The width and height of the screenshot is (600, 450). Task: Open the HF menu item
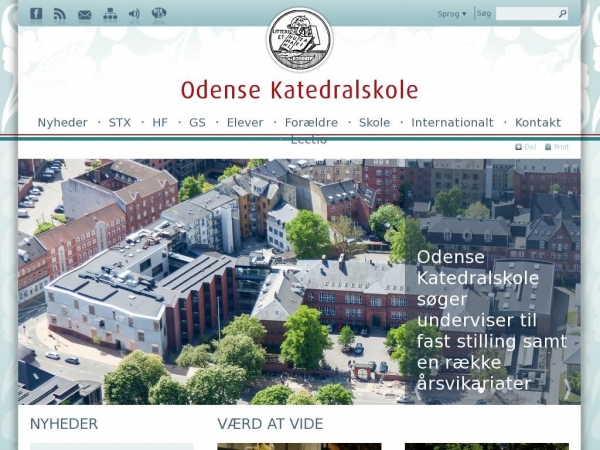click(x=160, y=122)
